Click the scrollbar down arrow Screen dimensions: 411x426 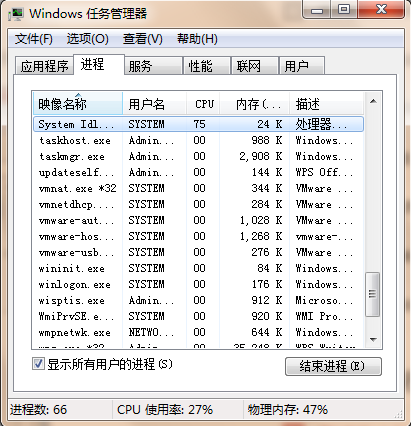(373, 339)
